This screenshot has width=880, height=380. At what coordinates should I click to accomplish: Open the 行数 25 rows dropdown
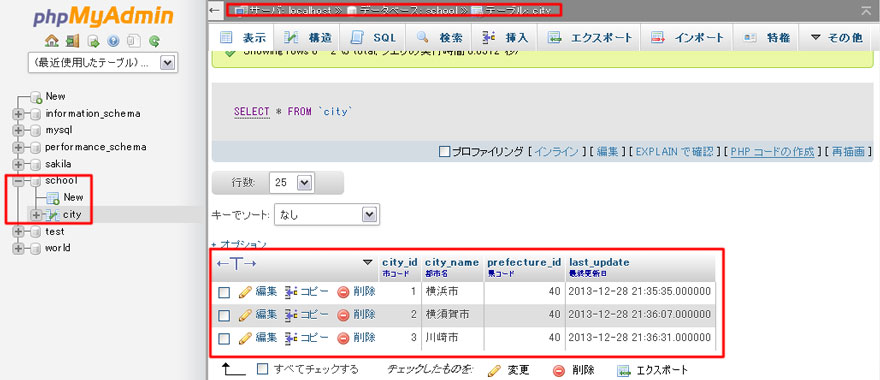point(291,182)
